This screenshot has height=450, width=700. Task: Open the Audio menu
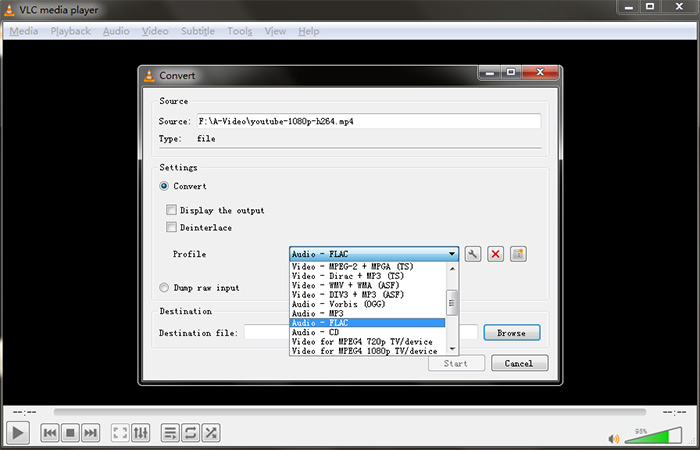point(116,31)
